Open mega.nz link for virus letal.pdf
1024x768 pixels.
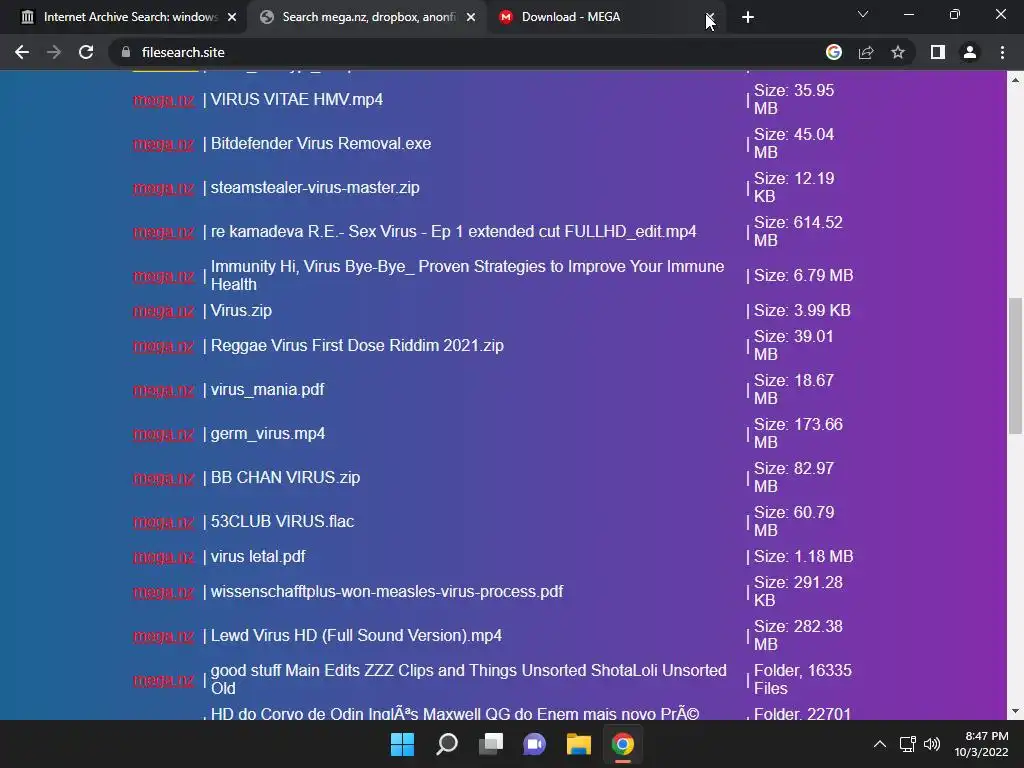tap(163, 557)
